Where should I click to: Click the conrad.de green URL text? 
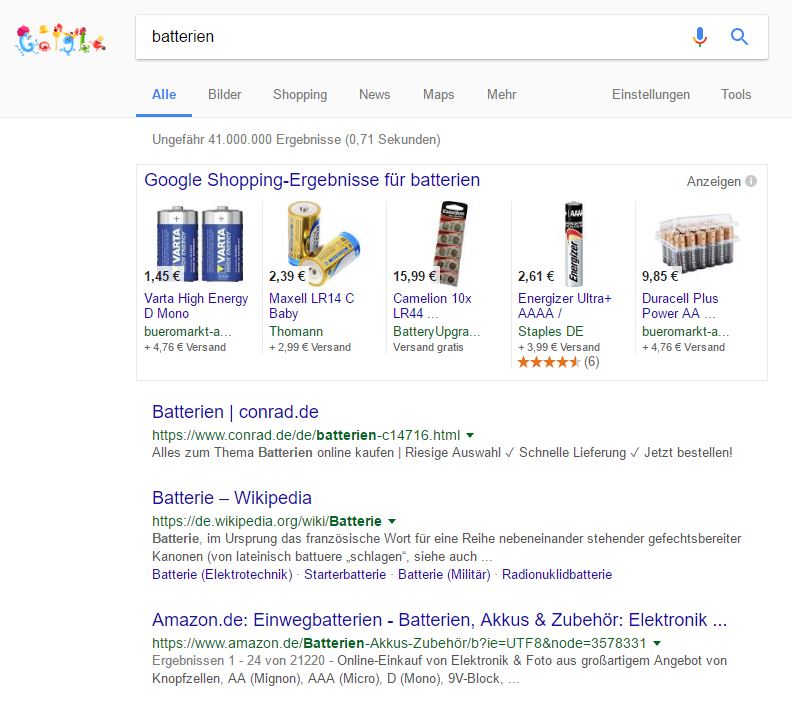click(x=306, y=435)
